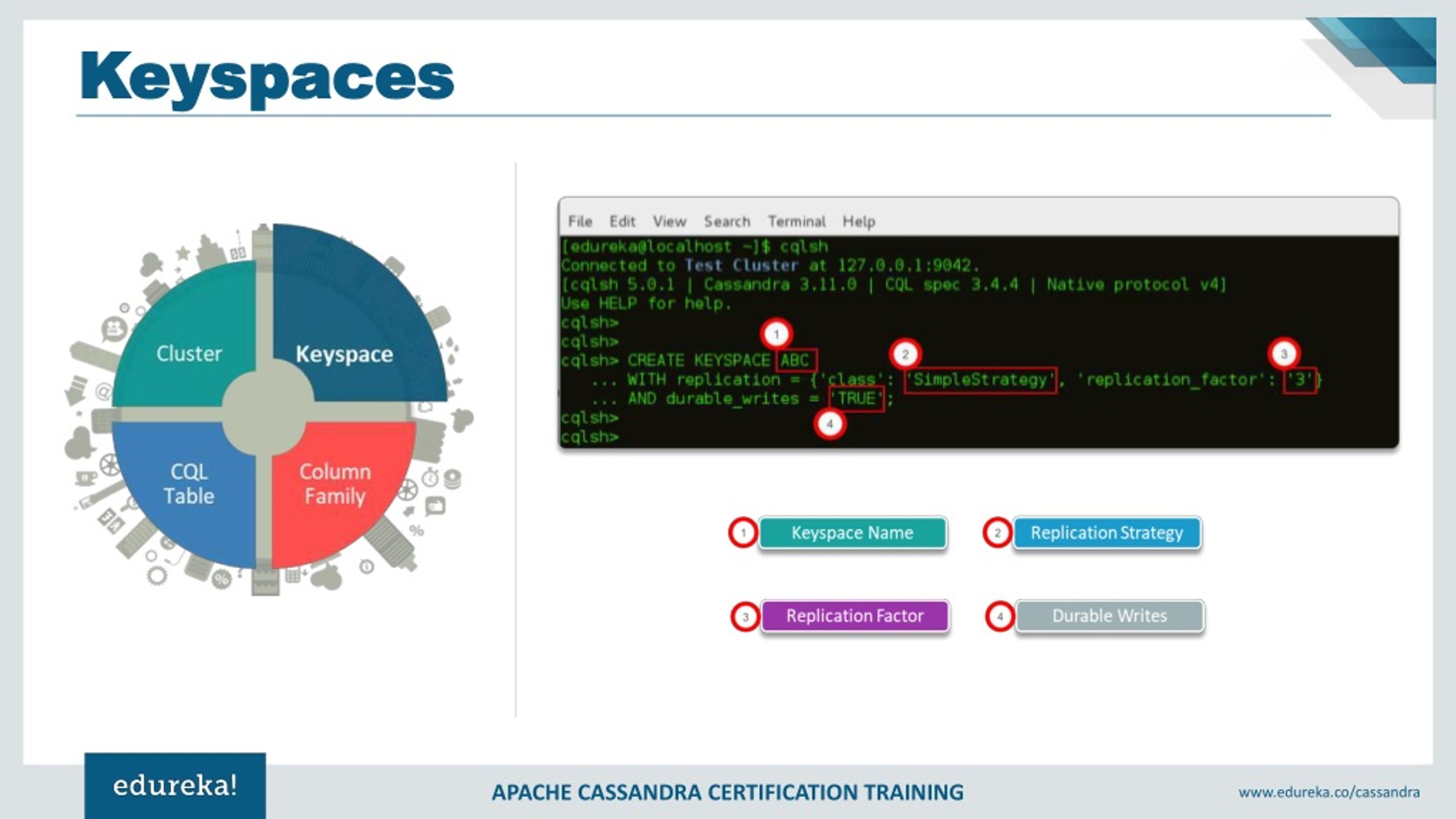Open the Search menu in the terminal
Screen dimensions: 1456x819
(728, 222)
